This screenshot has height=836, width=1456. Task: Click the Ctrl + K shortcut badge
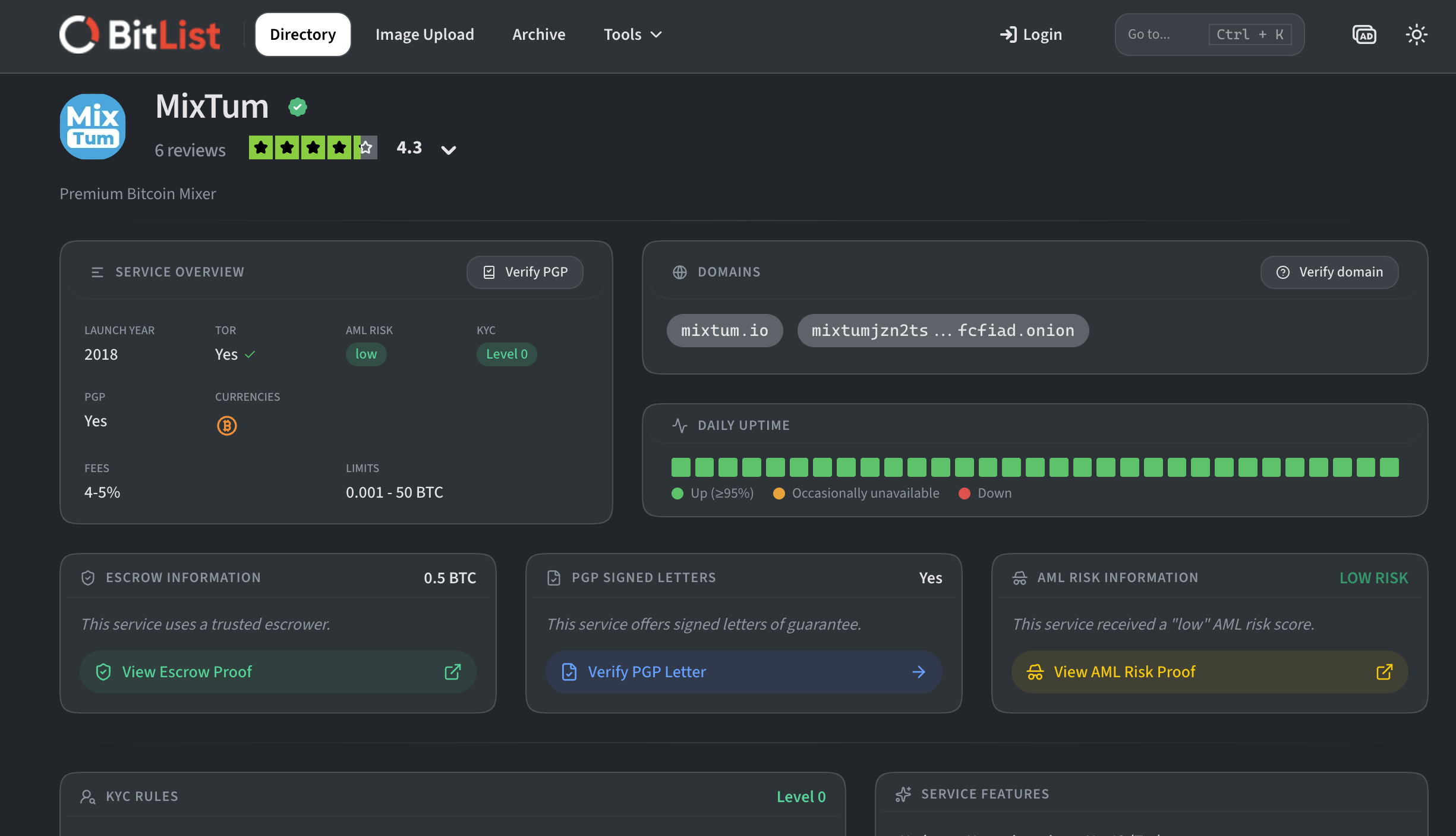tap(1250, 34)
